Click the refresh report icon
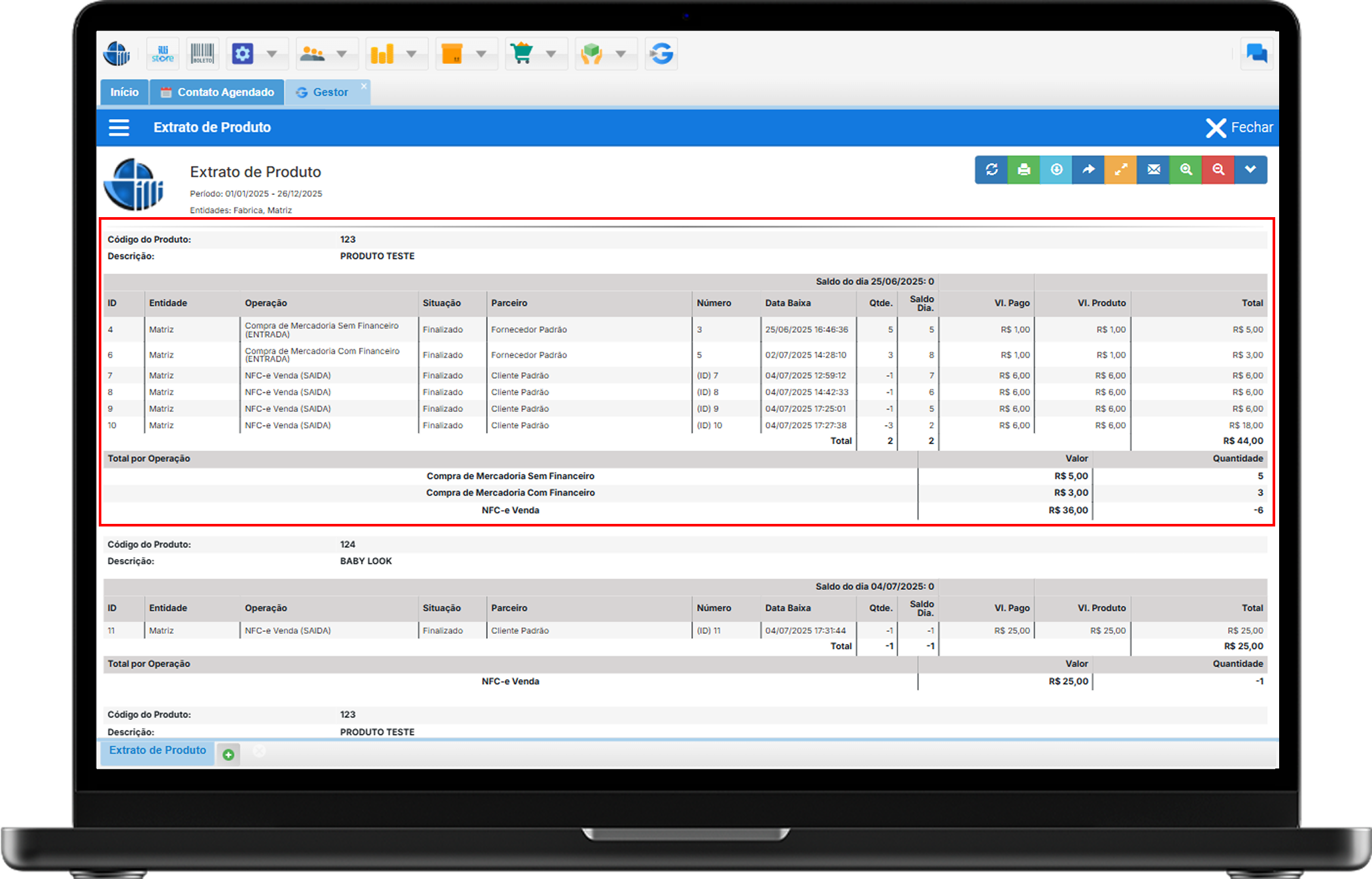 (x=991, y=170)
